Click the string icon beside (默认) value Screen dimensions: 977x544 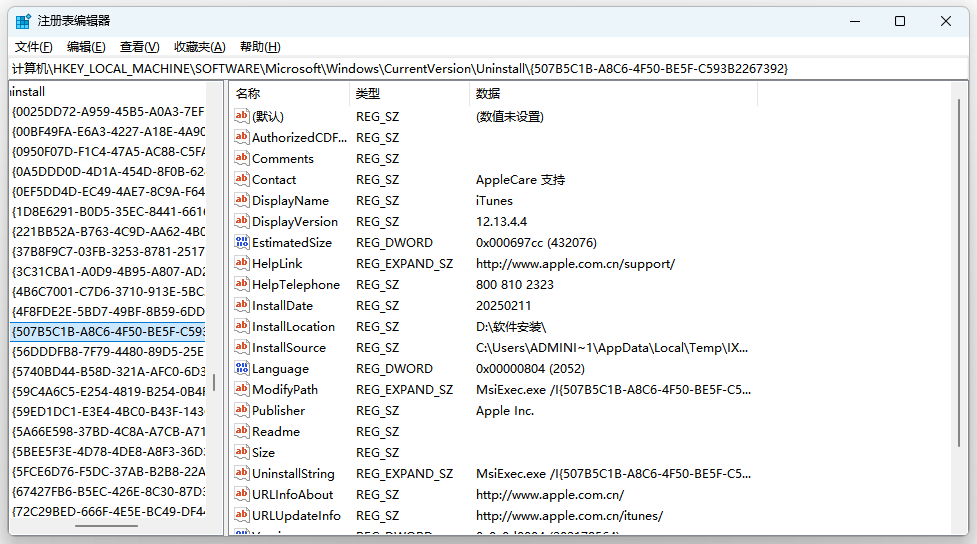242,116
